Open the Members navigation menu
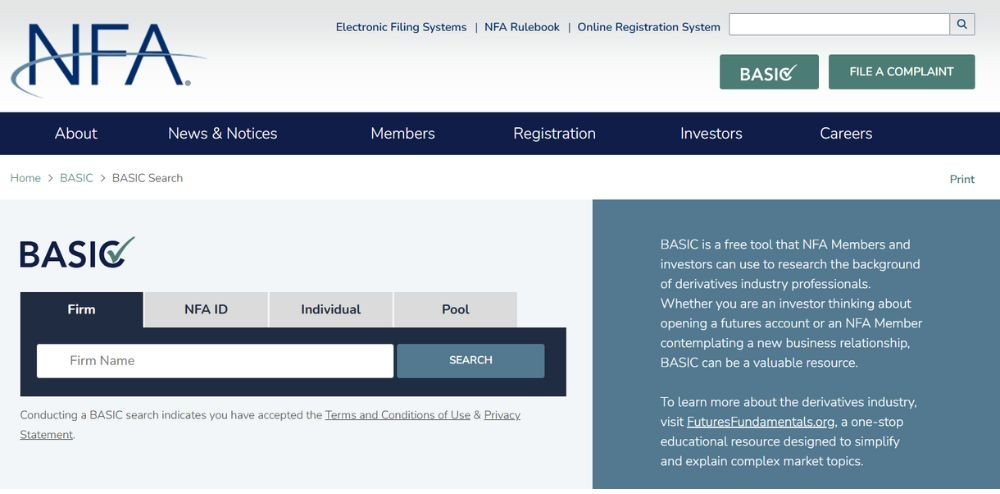This screenshot has height=494, width=1000. point(402,133)
